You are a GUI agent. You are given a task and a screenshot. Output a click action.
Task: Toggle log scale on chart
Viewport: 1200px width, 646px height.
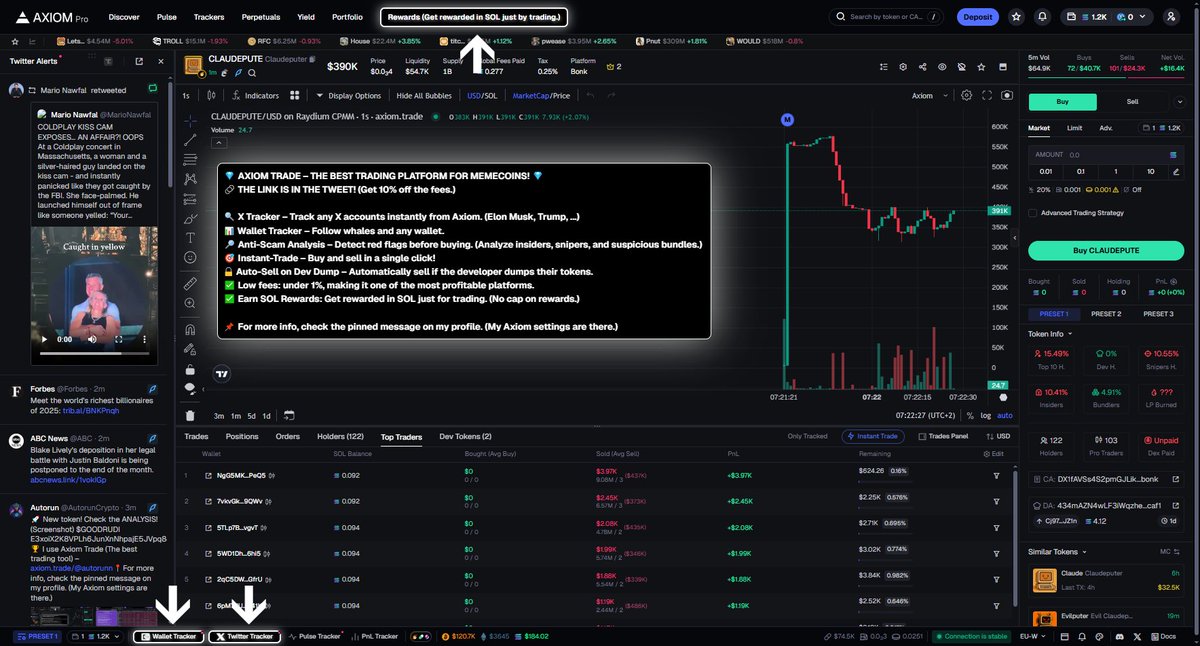[985, 415]
